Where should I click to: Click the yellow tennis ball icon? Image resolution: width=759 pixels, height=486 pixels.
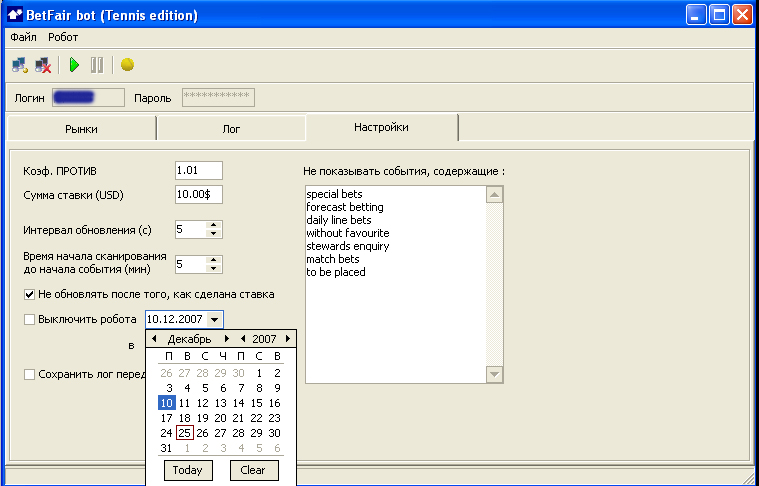[127, 64]
